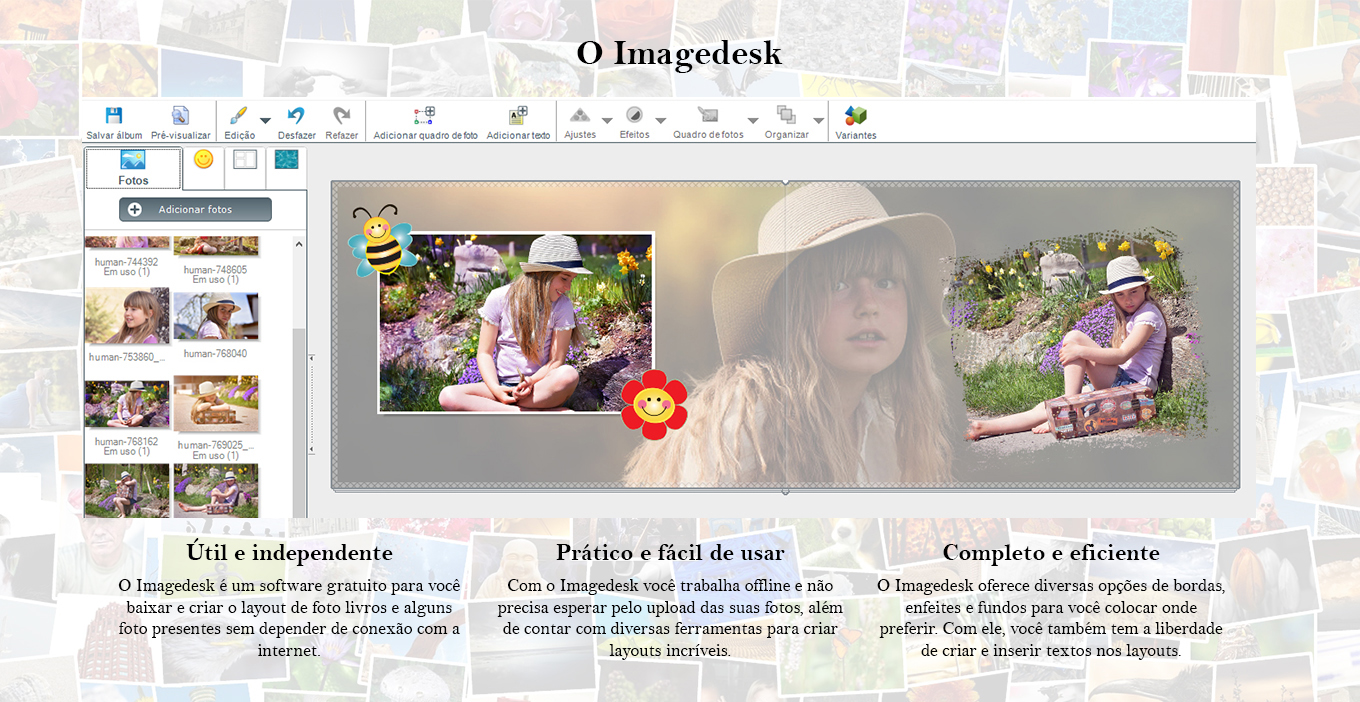Switch to the Fotos tab
This screenshot has width=1360, height=702.
(133, 168)
